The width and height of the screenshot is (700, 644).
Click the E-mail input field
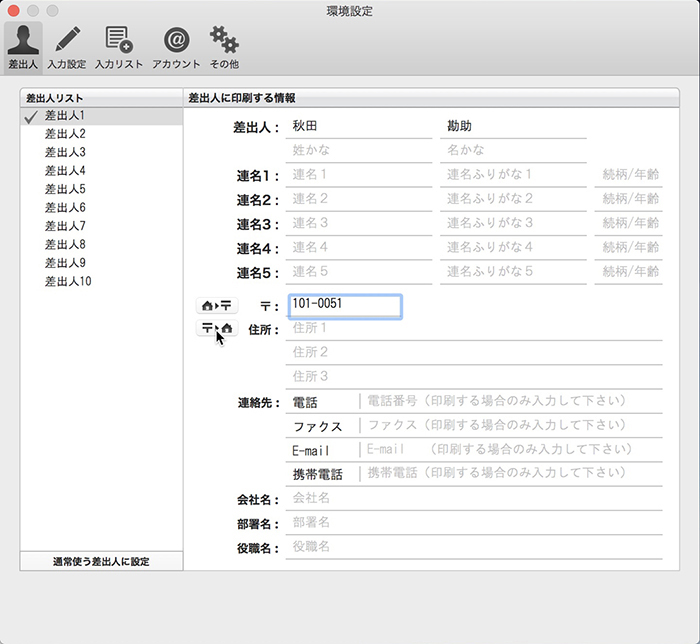[x=510, y=450]
